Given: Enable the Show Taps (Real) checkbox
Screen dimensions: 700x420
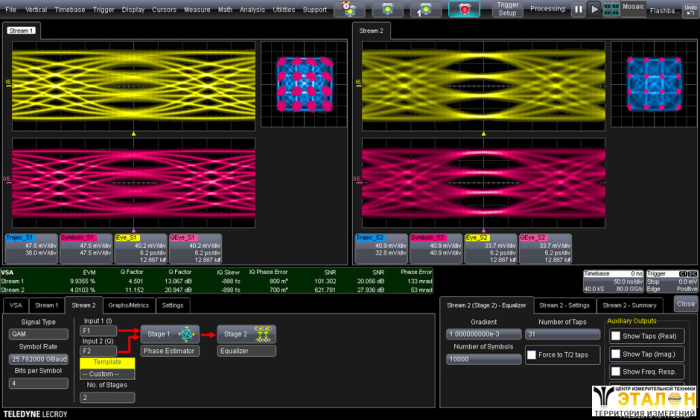Looking at the screenshot, I should pos(615,336).
